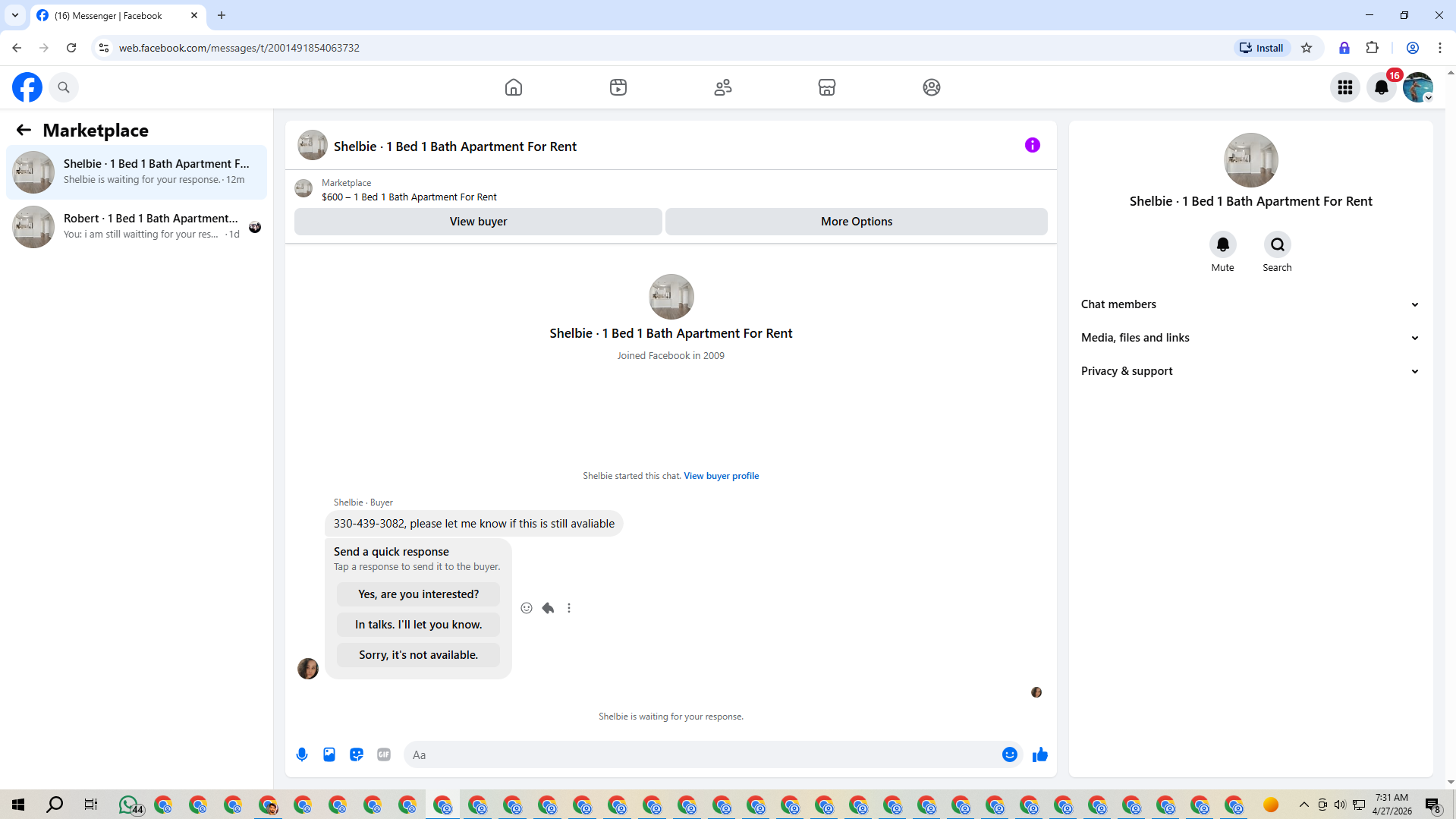Click the listing avatar in right panel
Viewport: 1456px width, 819px height.
[x=1250, y=160]
